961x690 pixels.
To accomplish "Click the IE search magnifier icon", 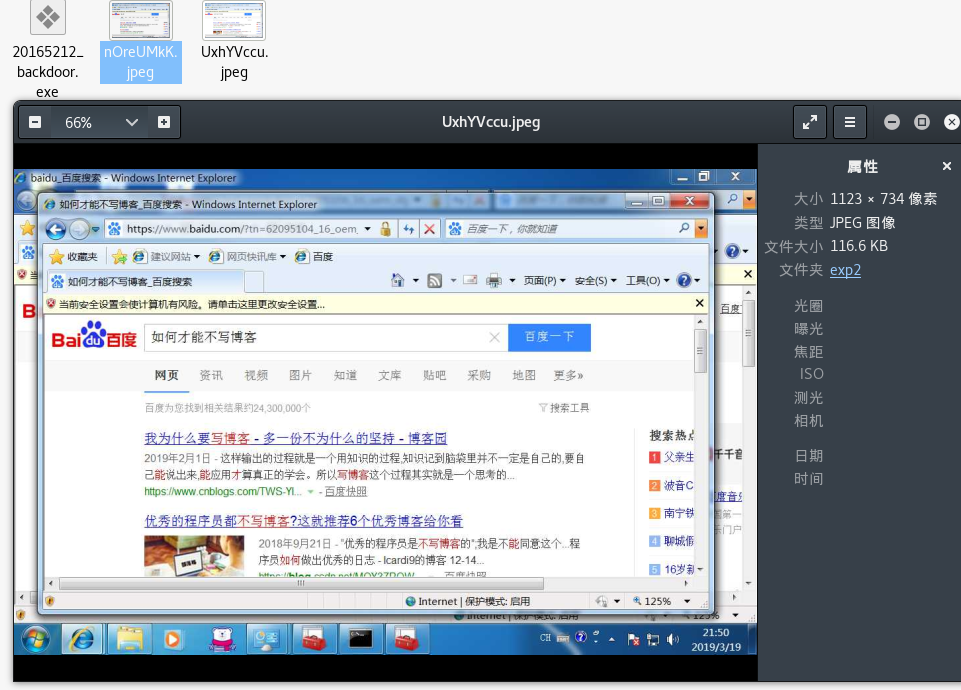I will [684, 229].
